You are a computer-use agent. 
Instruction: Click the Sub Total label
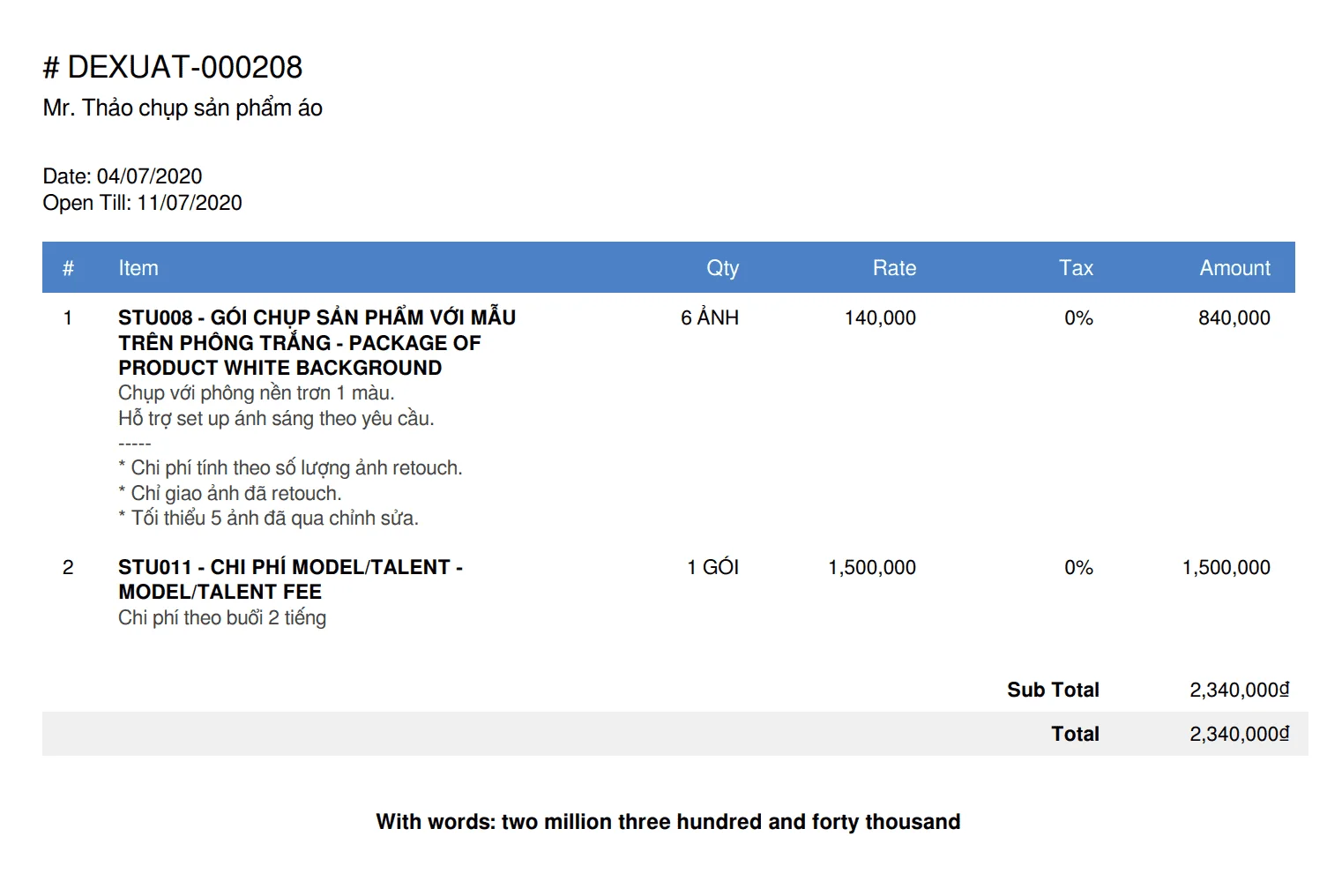[x=1053, y=690]
